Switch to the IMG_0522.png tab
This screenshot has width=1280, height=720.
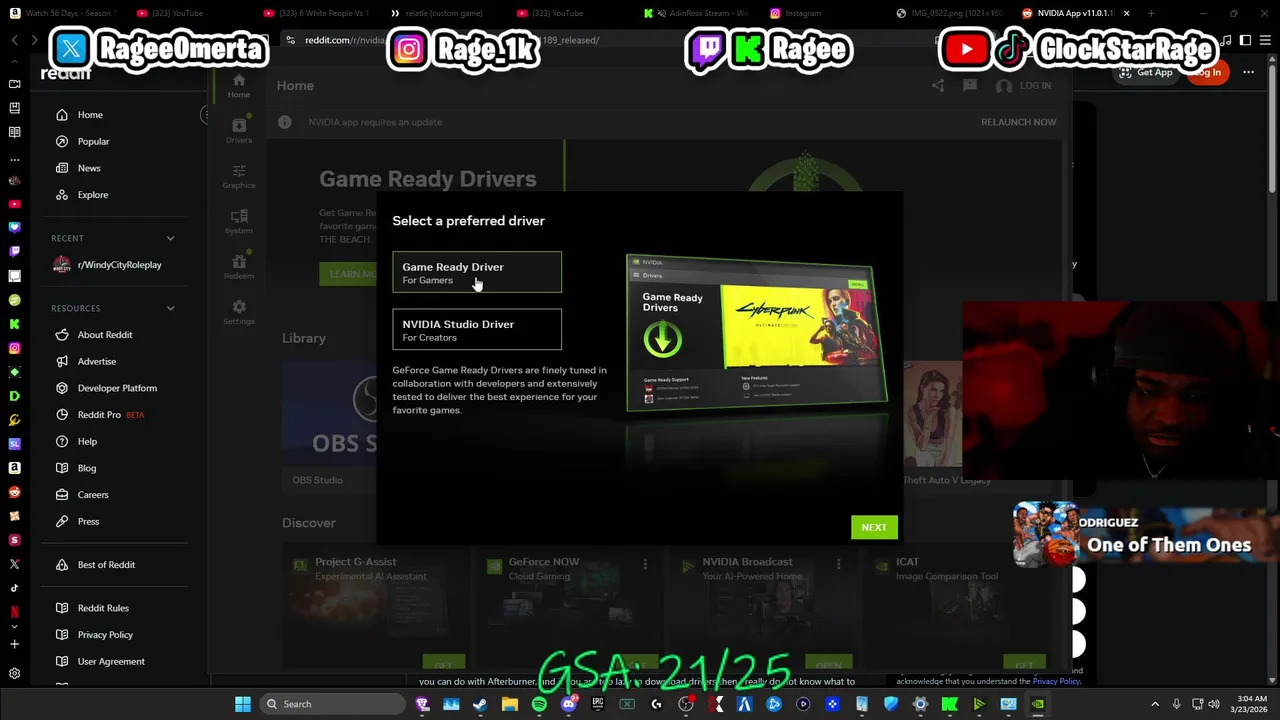coord(947,13)
